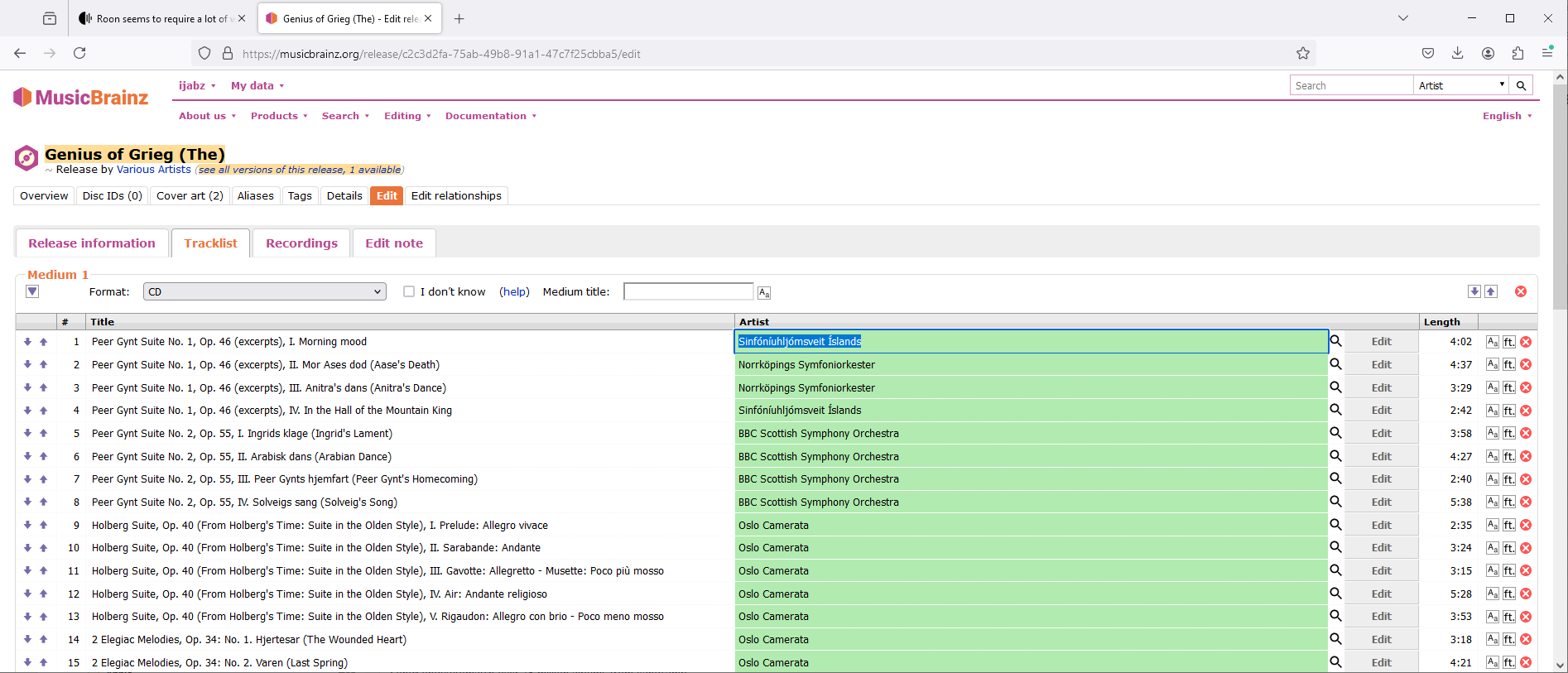Bookmark page with star icon
Image resolution: width=1568 pixels, height=673 pixels.
pos(1303,54)
